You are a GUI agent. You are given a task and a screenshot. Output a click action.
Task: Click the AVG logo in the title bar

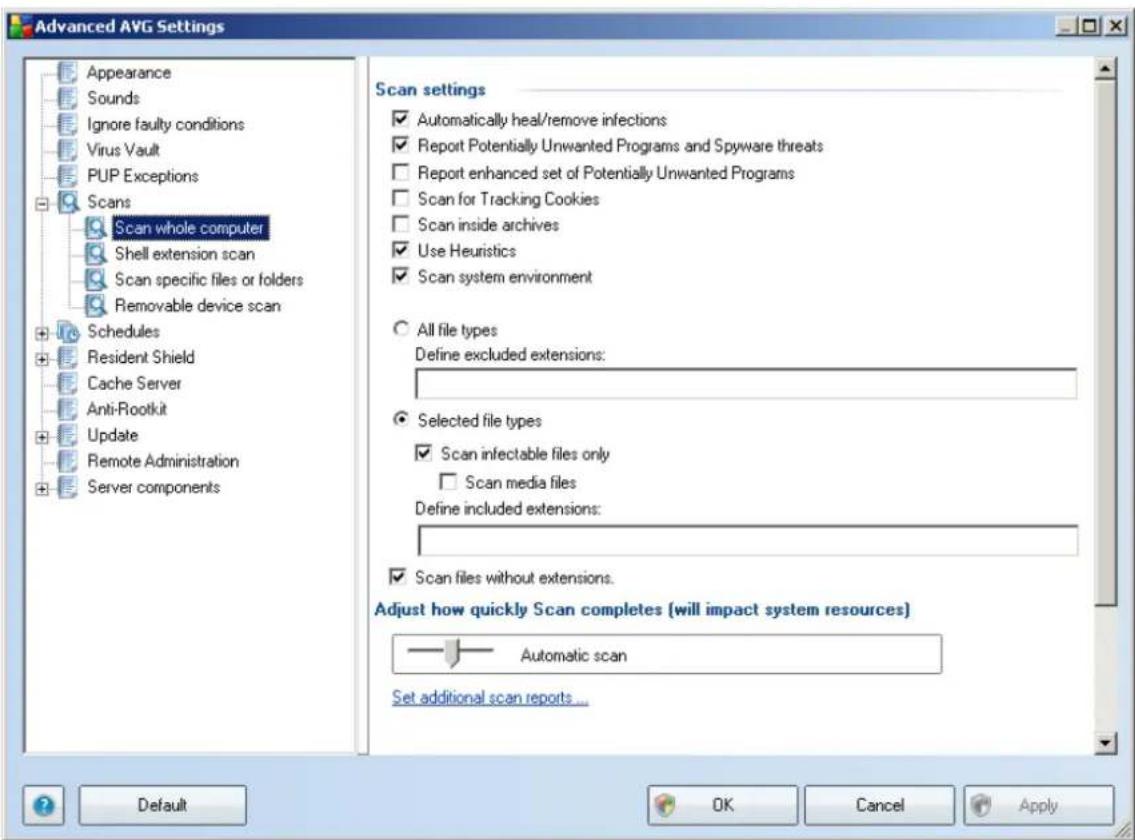tap(20, 26)
